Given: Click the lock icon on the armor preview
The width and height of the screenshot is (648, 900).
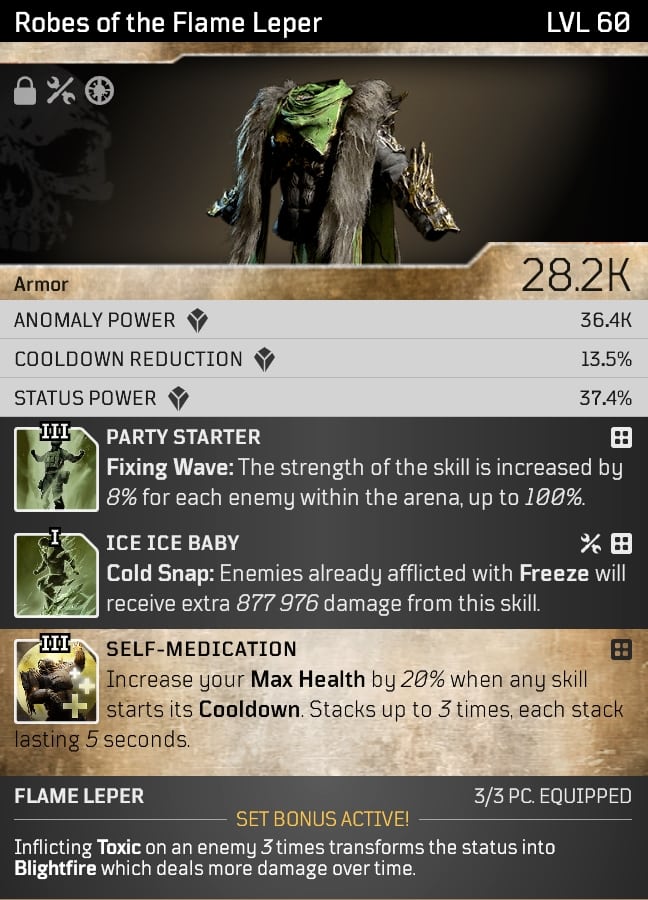Looking at the screenshot, I should (25, 91).
